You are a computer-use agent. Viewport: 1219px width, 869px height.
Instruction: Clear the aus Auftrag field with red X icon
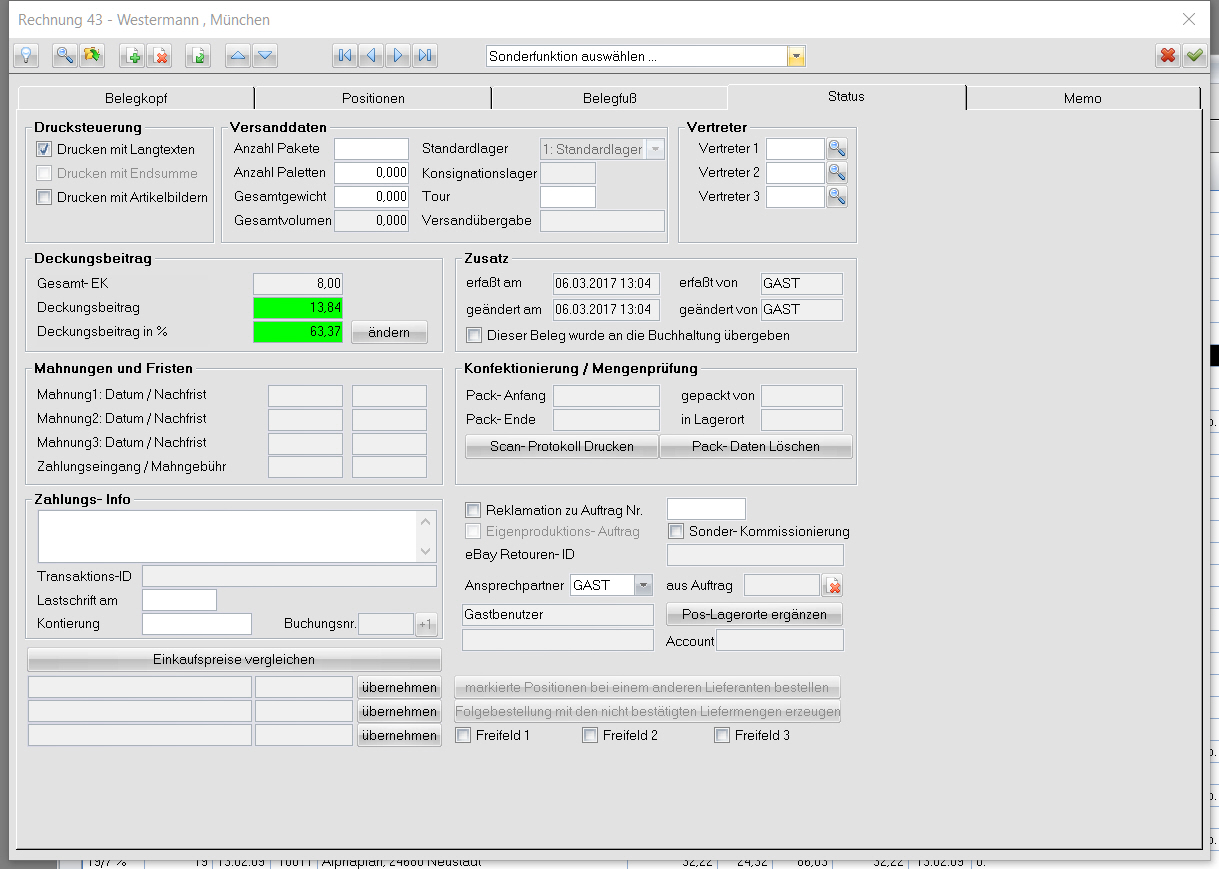(x=833, y=585)
